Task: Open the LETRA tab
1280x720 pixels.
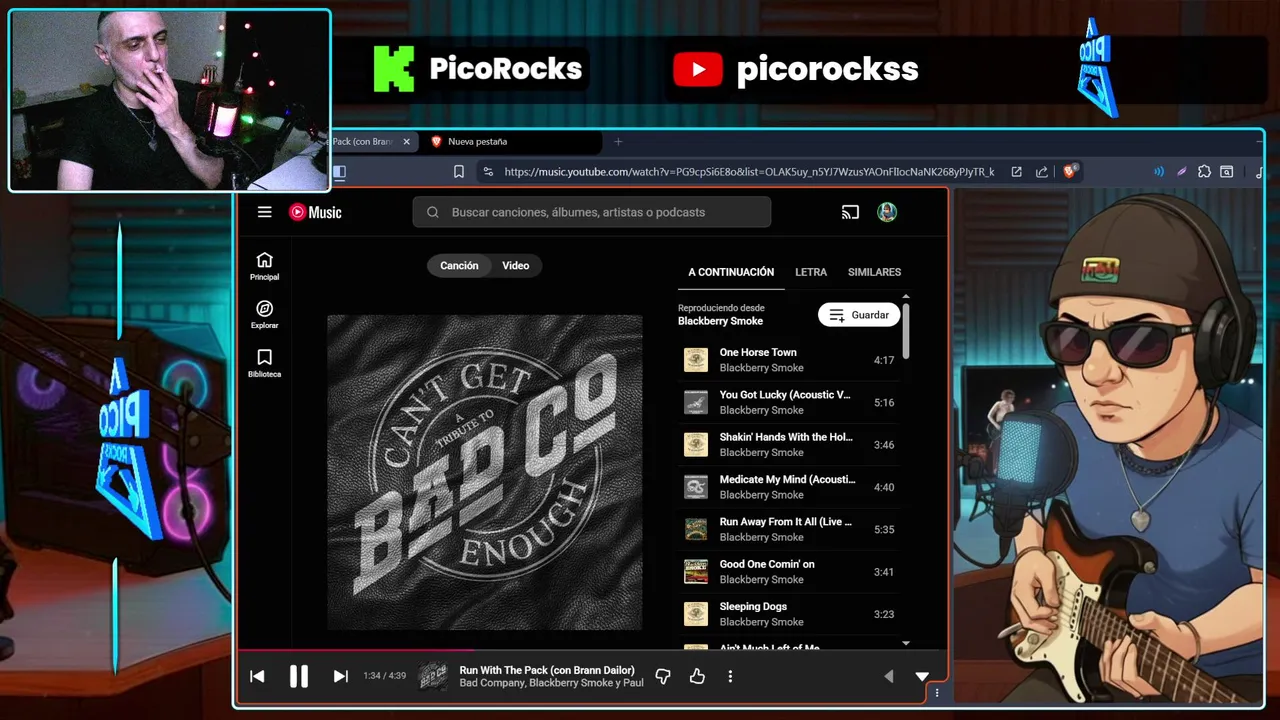Action: pos(811,272)
